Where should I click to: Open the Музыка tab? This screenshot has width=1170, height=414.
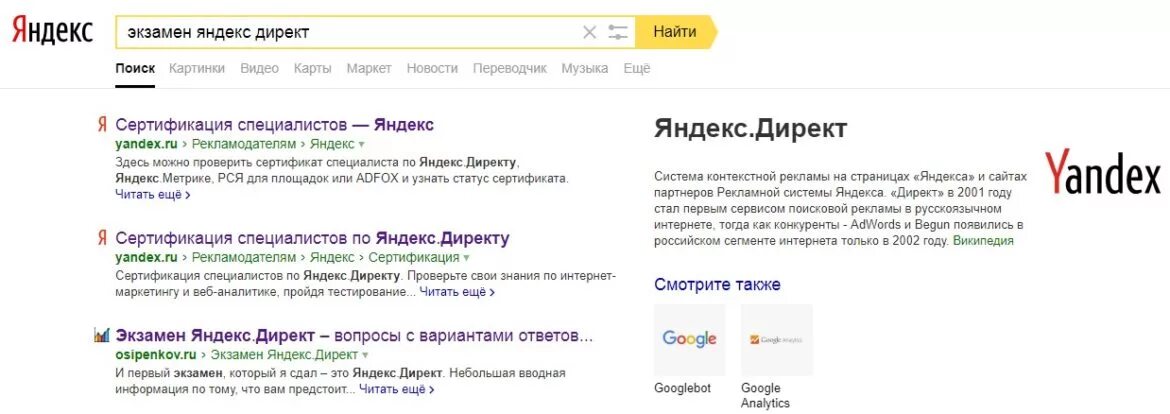(585, 69)
